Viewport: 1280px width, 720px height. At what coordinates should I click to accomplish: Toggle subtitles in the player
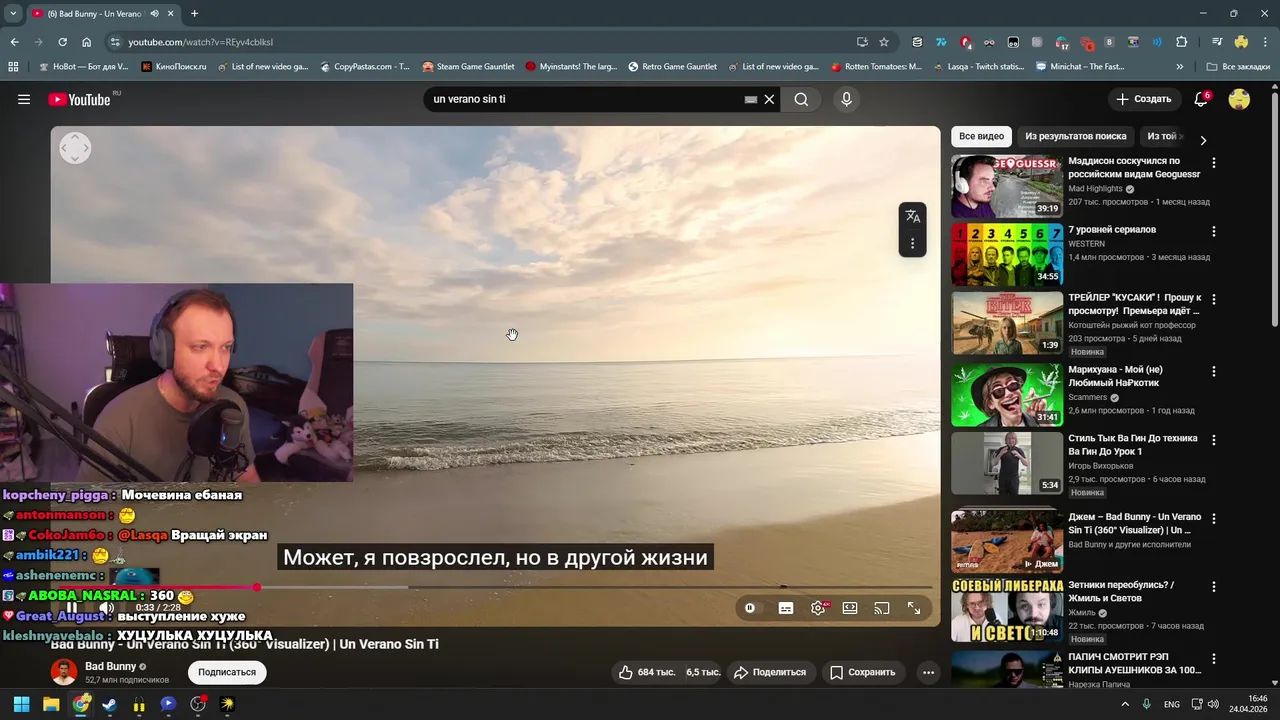pos(786,608)
